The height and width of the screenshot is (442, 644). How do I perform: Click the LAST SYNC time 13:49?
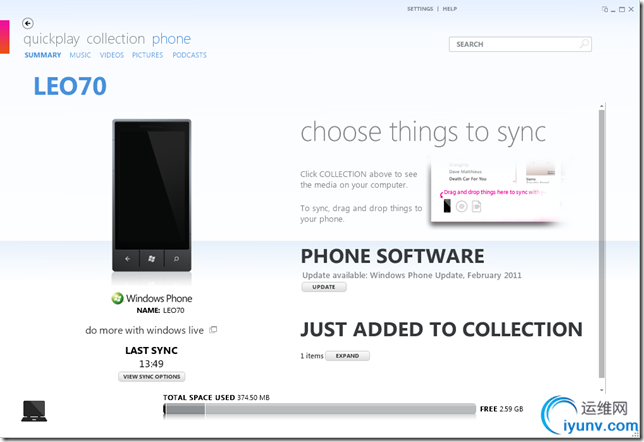151,364
